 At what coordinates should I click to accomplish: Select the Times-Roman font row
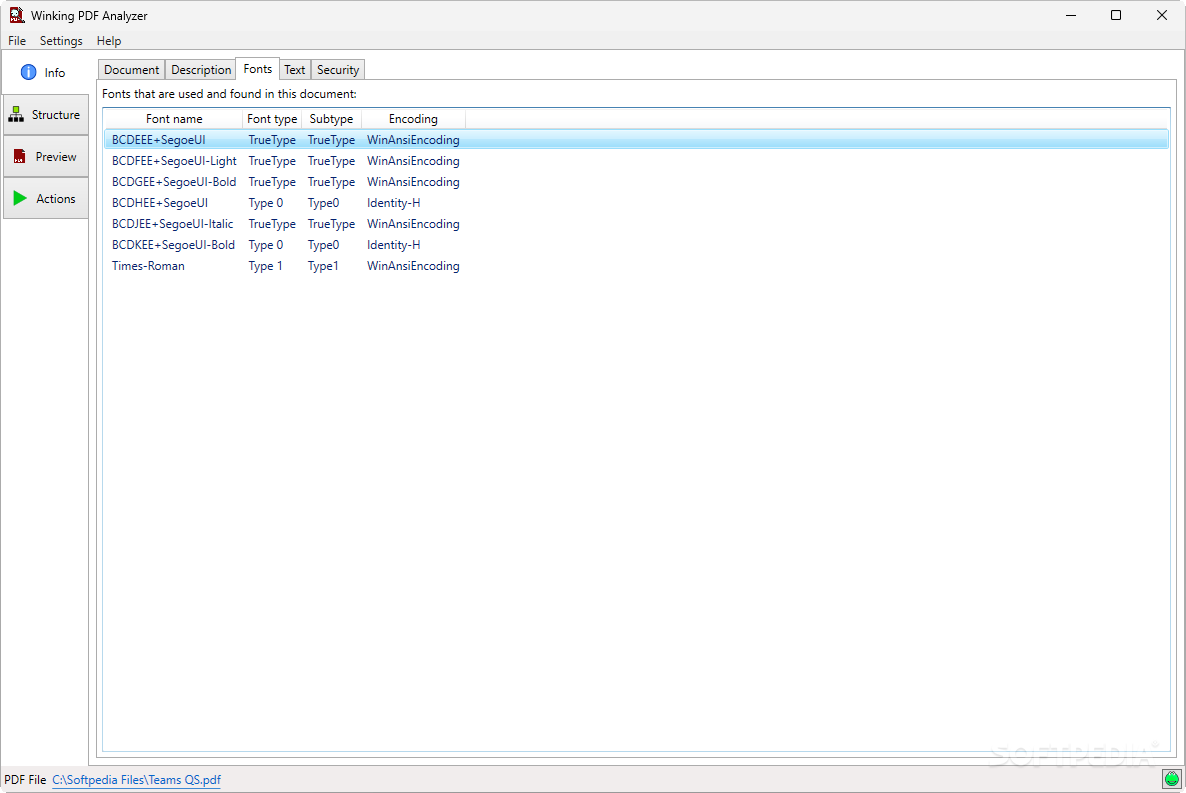pos(636,266)
